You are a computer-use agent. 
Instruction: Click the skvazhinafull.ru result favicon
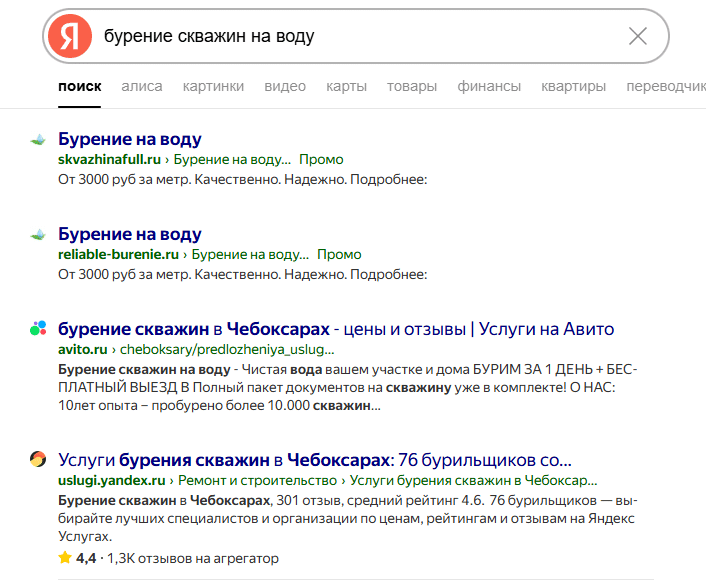[x=38, y=140]
